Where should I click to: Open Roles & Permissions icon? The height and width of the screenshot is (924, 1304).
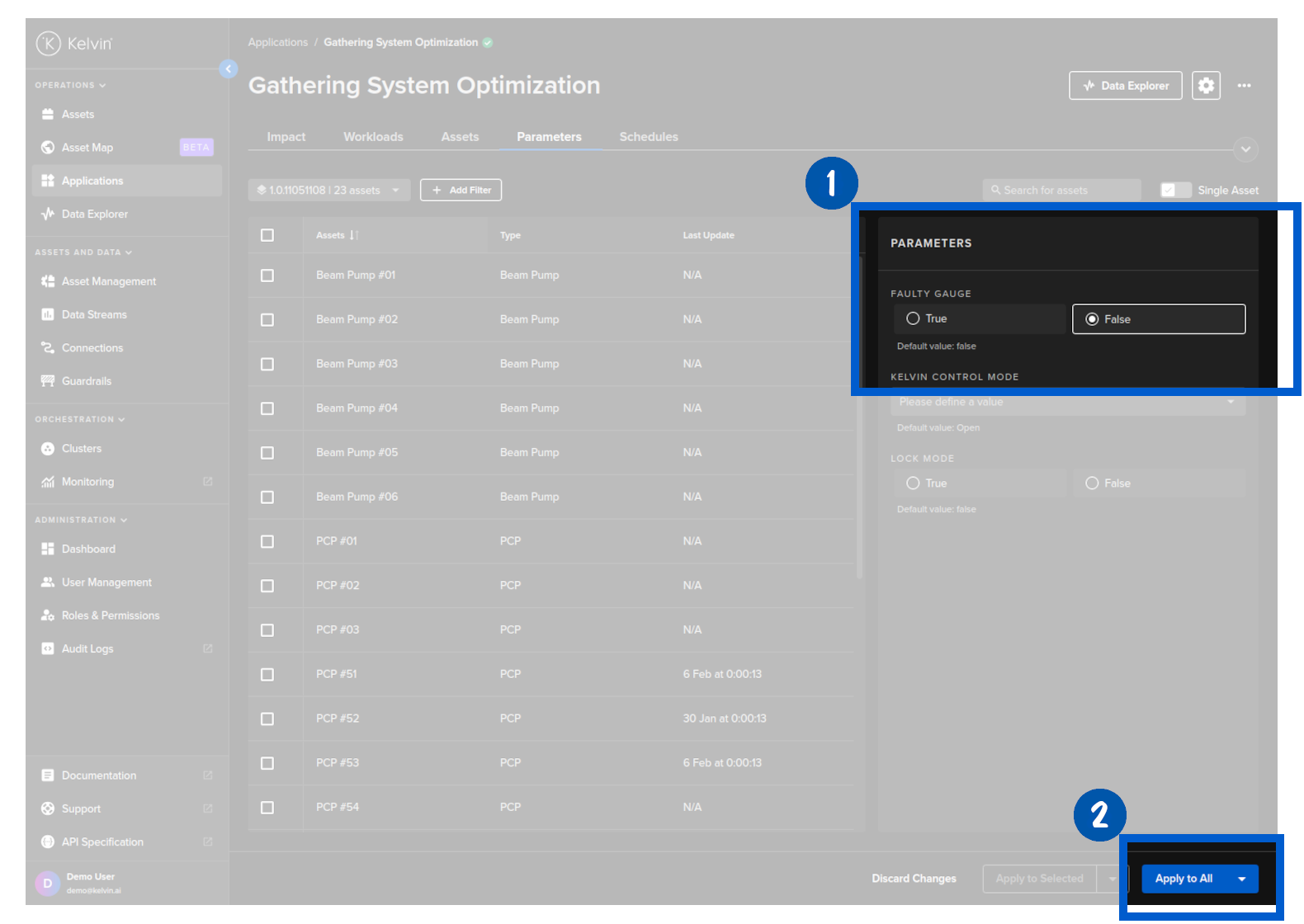(x=48, y=615)
